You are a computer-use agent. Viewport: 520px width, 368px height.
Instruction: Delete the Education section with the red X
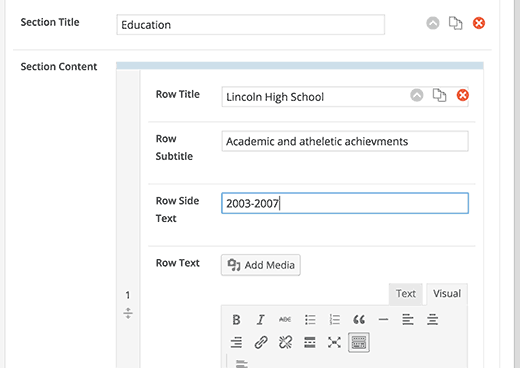[x=479, y=23]
